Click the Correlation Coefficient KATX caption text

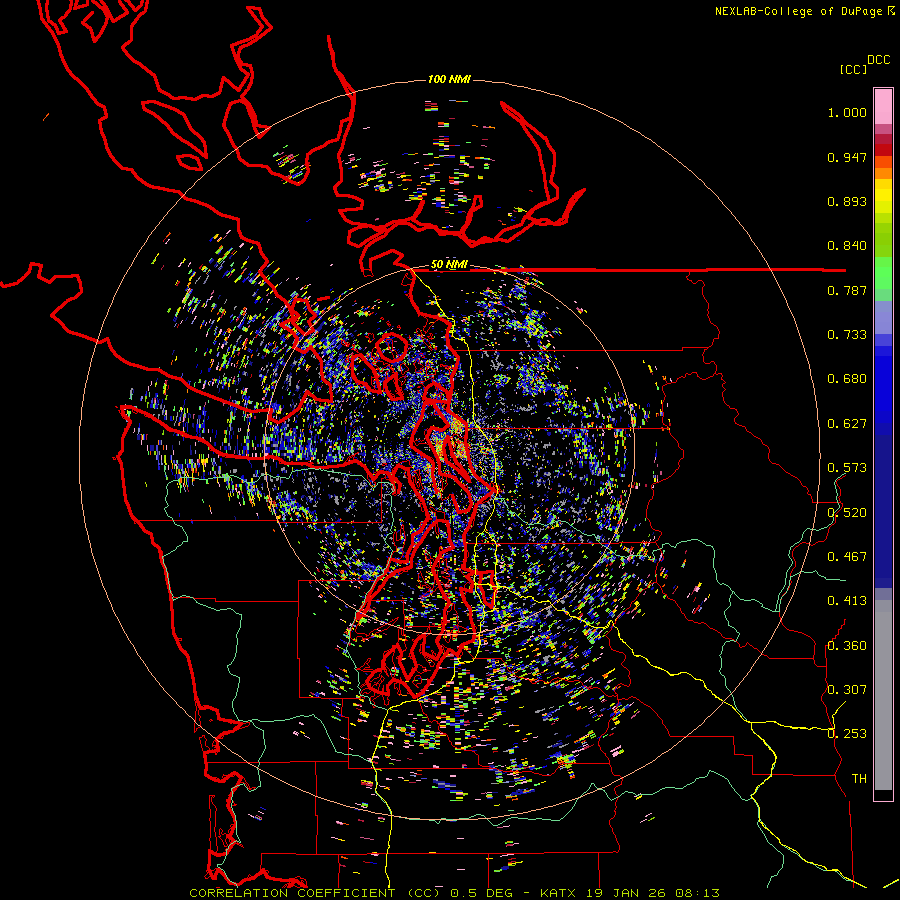click(x=454, y=893)
